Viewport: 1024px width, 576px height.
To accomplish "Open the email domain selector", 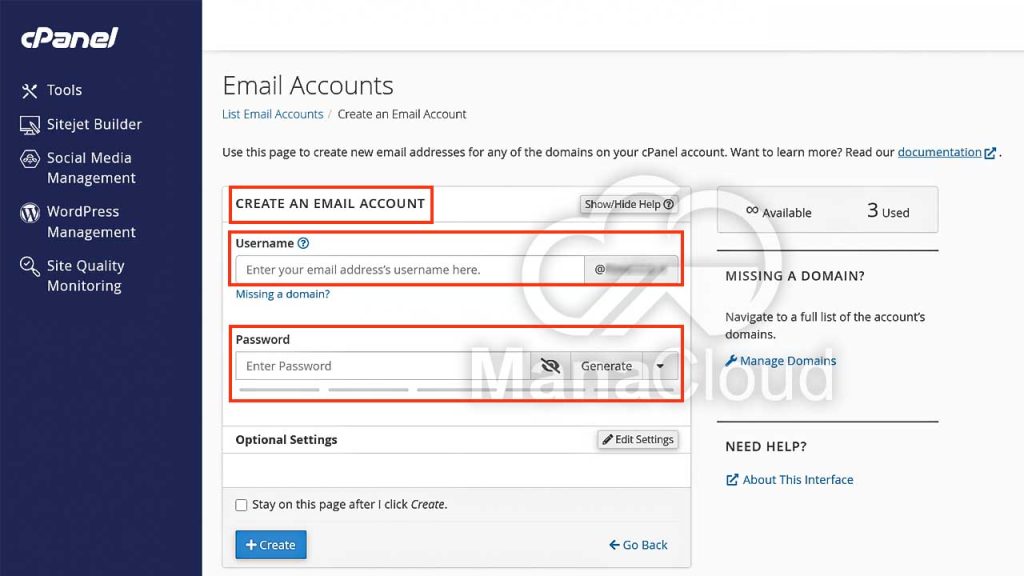I will click(x=631, y=270).
